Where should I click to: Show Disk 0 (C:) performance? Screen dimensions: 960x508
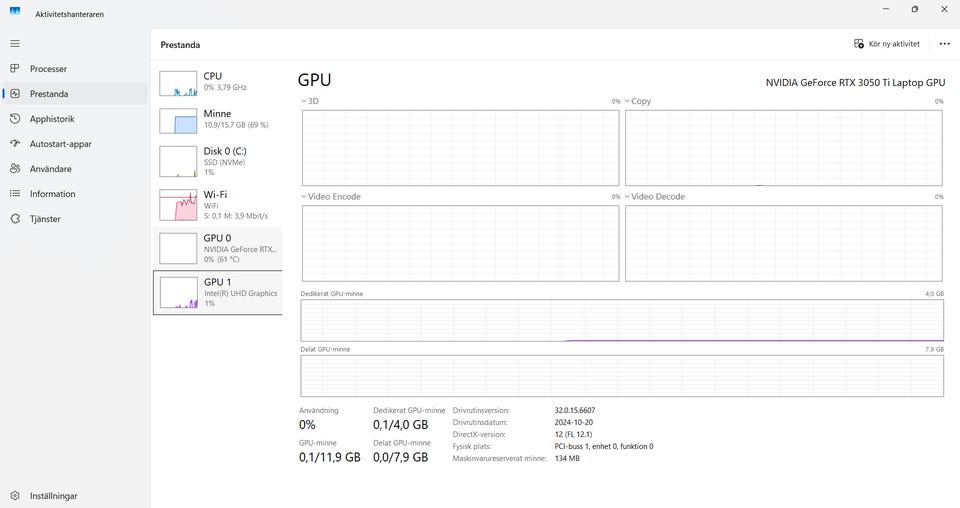pyautogui.click(x=218, y=160)
